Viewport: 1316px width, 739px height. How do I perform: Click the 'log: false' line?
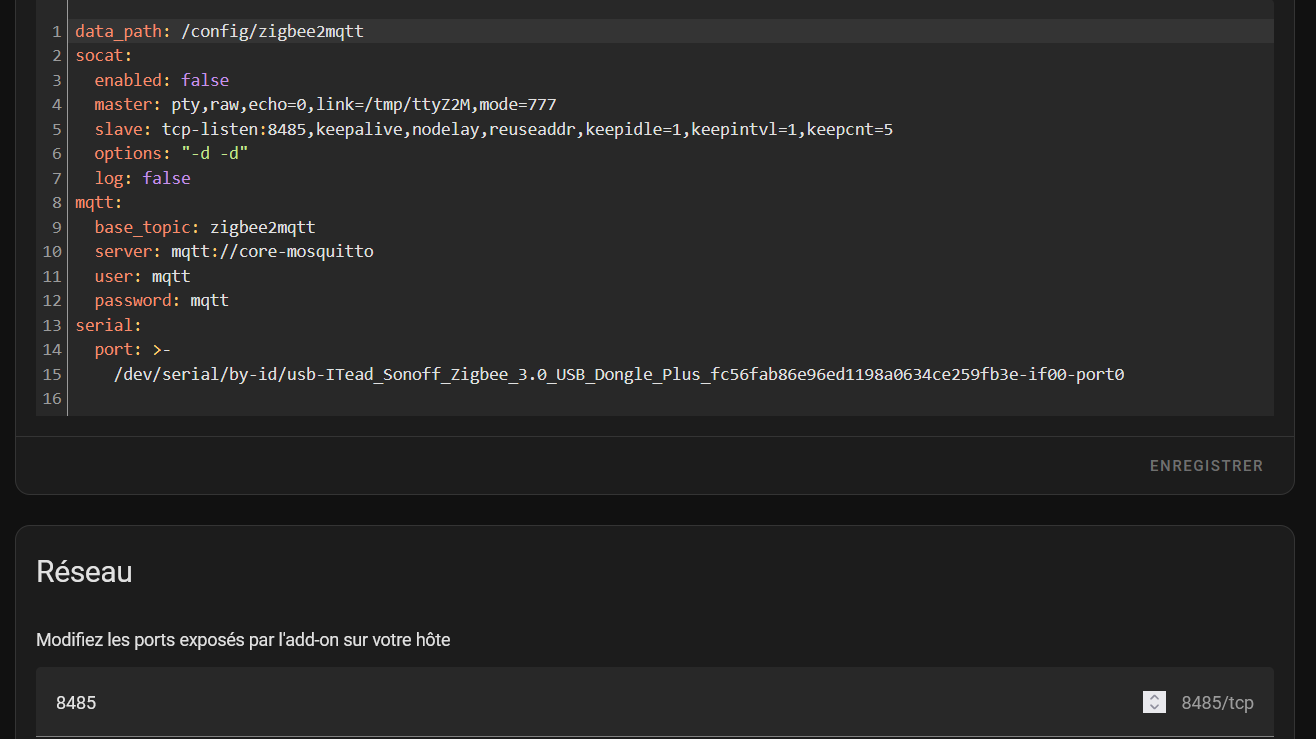142,178
